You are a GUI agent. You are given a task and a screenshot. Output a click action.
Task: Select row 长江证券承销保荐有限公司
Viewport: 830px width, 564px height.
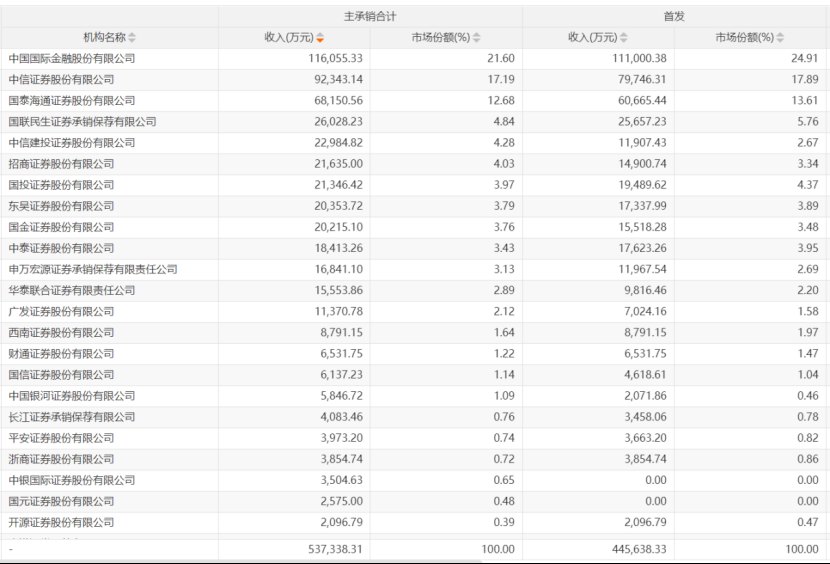[413, 417]
